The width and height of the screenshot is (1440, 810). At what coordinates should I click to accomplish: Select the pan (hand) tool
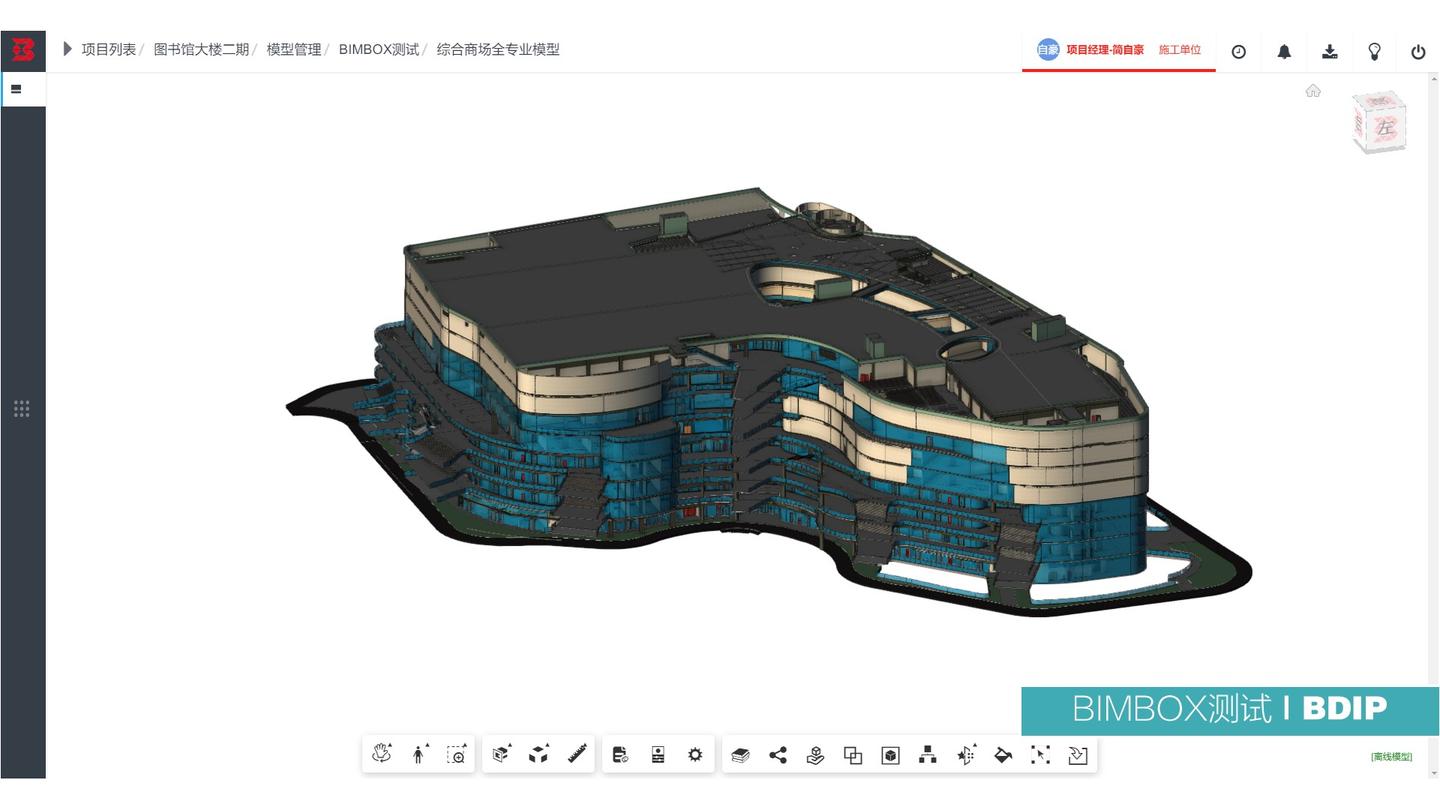[381, 754]
